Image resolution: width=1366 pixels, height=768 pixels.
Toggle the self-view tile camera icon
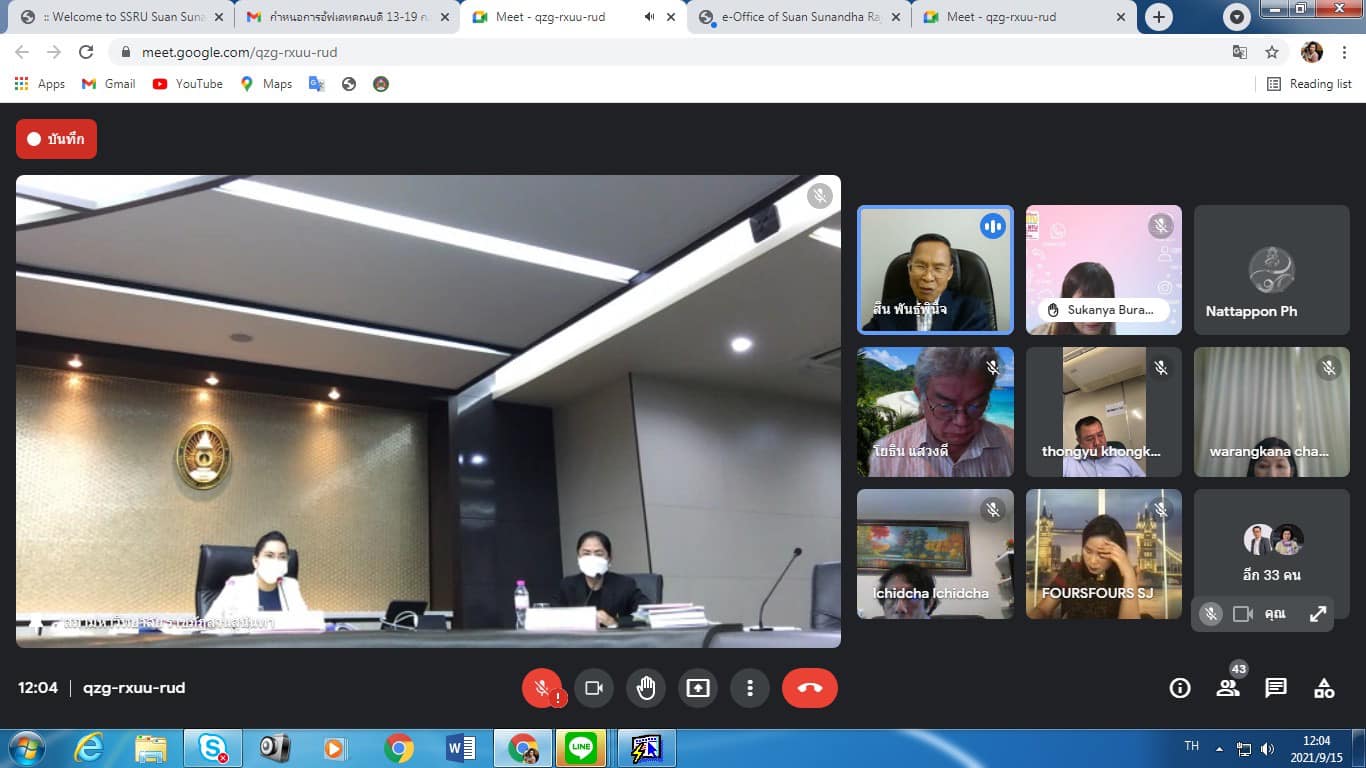point(1243,614)
